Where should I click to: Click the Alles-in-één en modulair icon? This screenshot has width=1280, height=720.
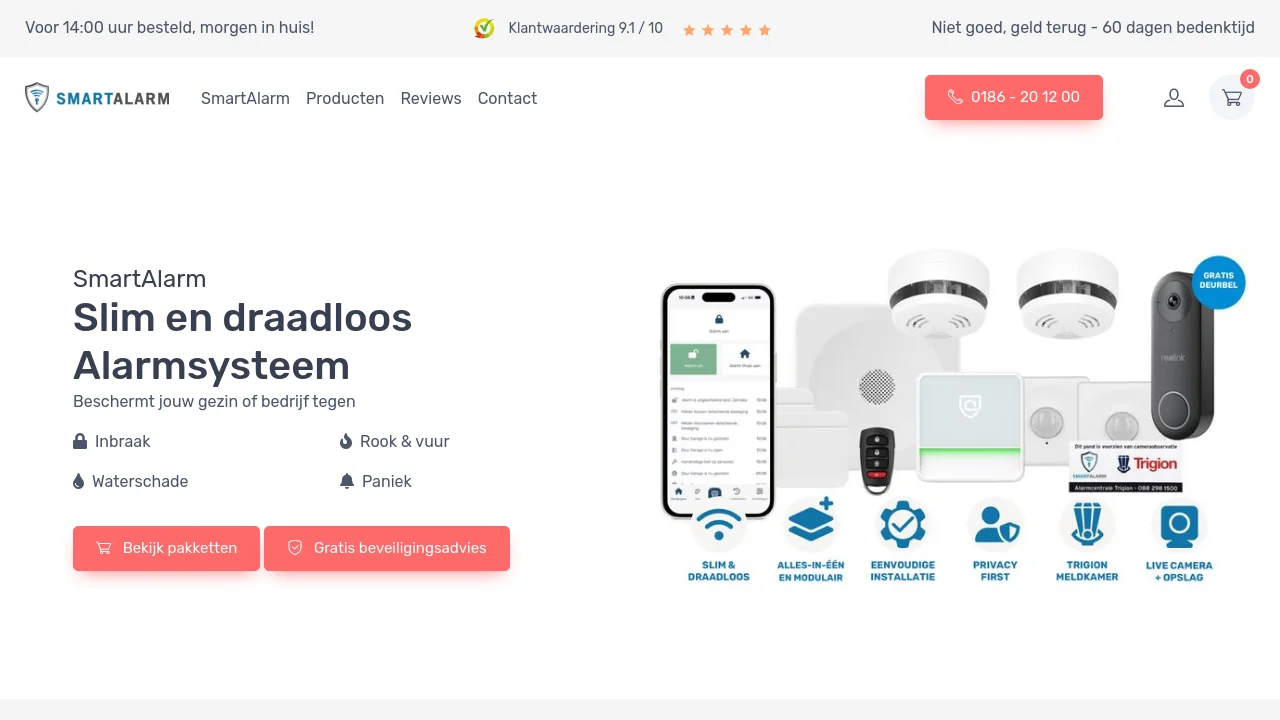tap(810, 523)
